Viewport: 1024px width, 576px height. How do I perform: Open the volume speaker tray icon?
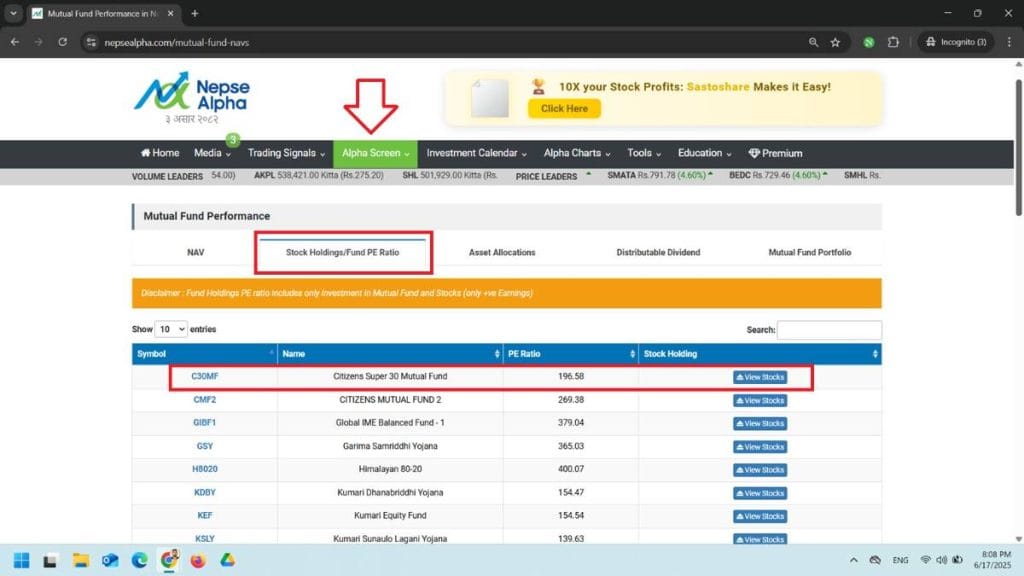tap(941, 560)
